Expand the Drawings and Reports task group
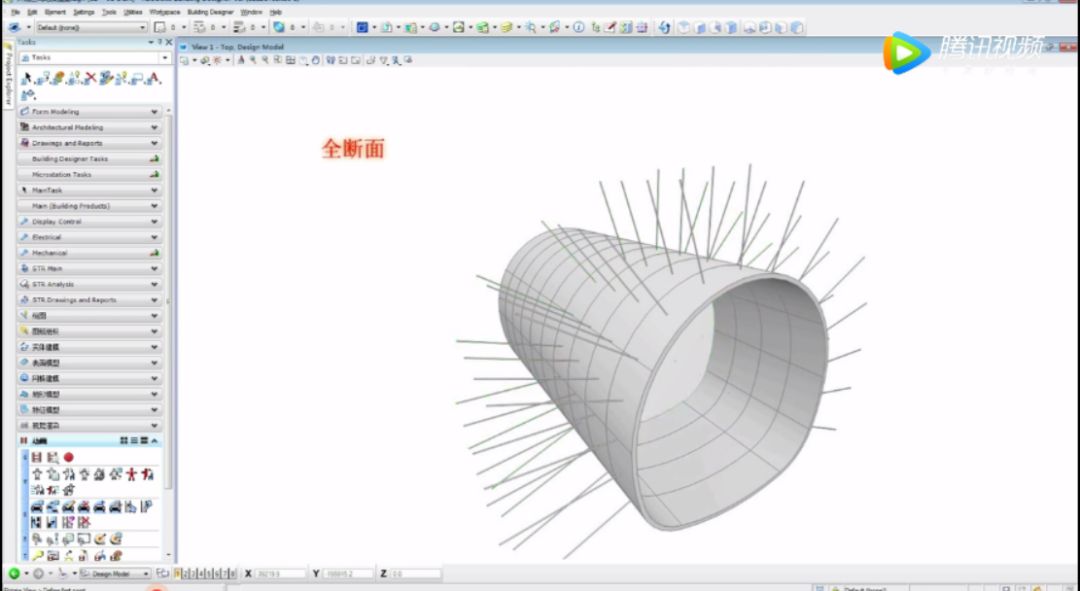Image resolution: width=1080 pixels, height=591 pixels. point(90,143)
